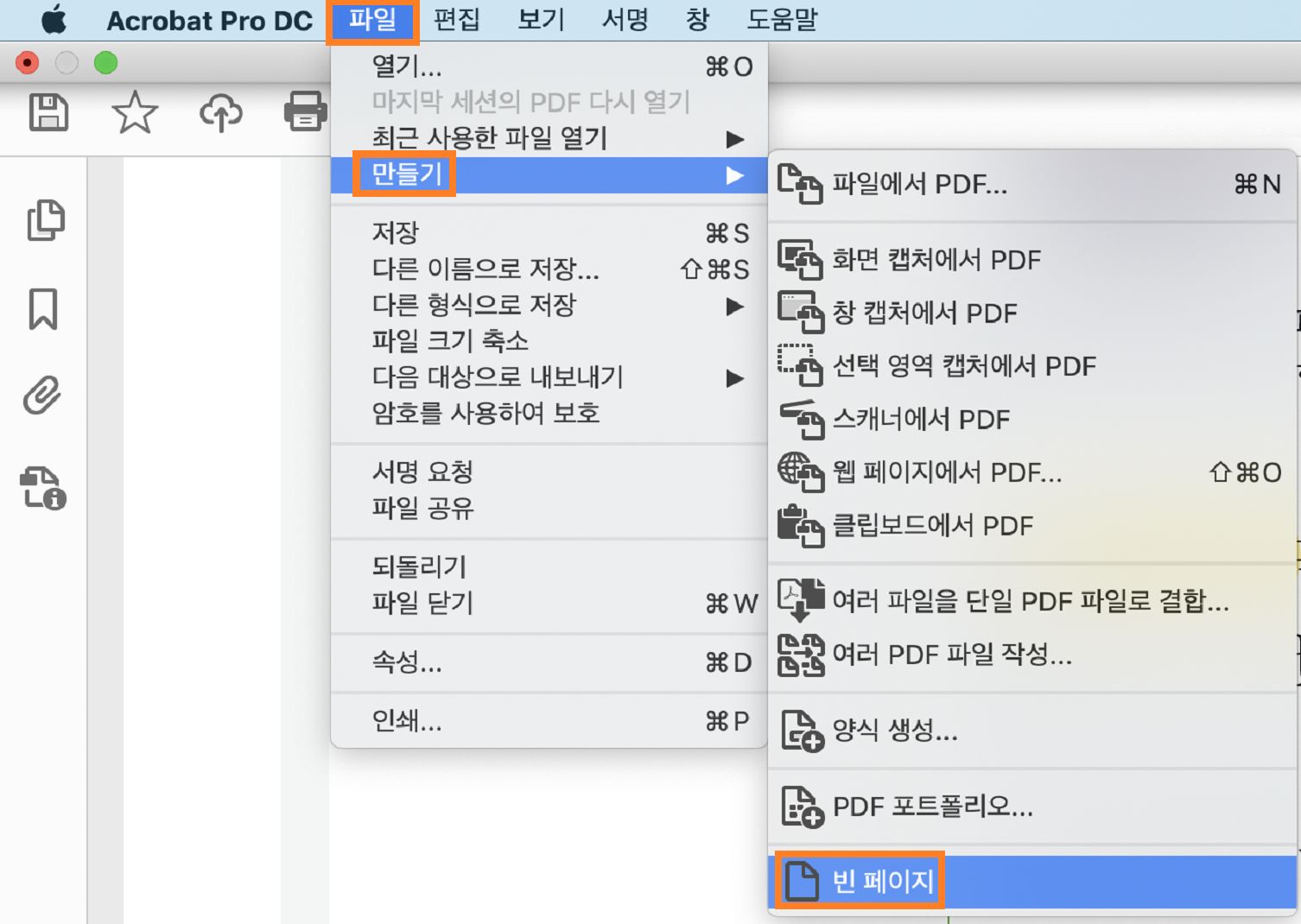Screen dimensions: 1301x924
Task: Save the document using the disk icon
Action: point(48,112)
